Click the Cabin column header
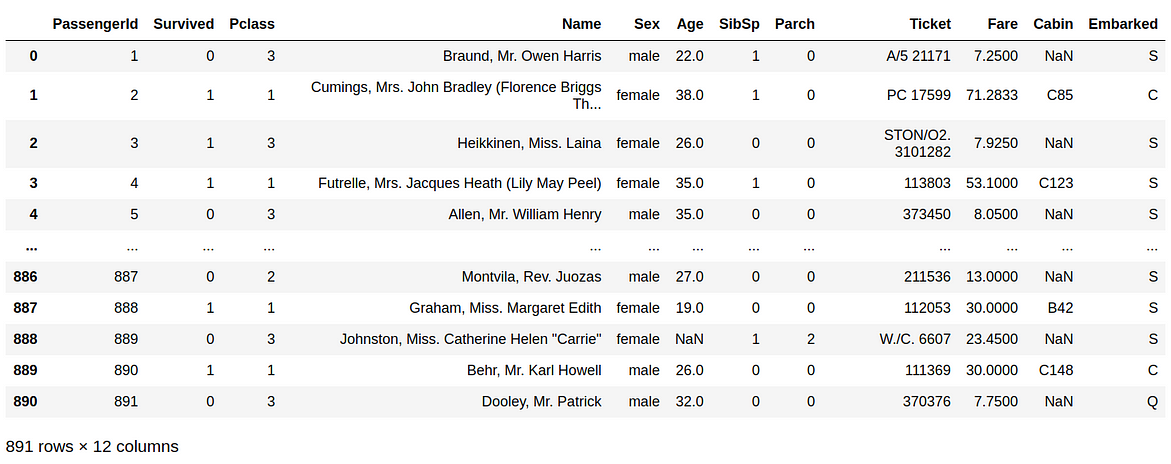This screenshot has width=1171, height=464. (x=1053, y=24)
